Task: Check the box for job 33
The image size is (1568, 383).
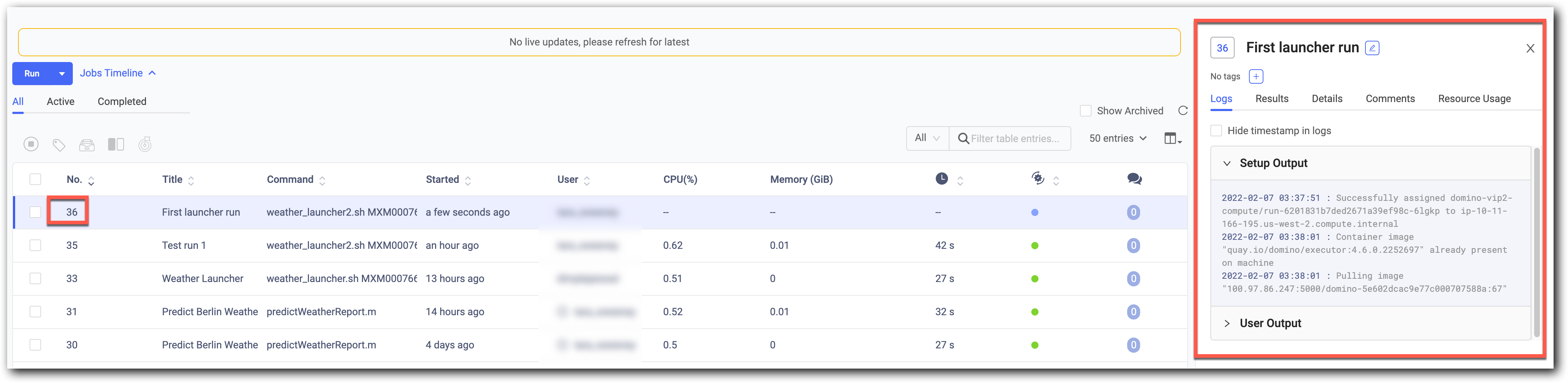Action: pyautogui.click(x=35, y=279)
